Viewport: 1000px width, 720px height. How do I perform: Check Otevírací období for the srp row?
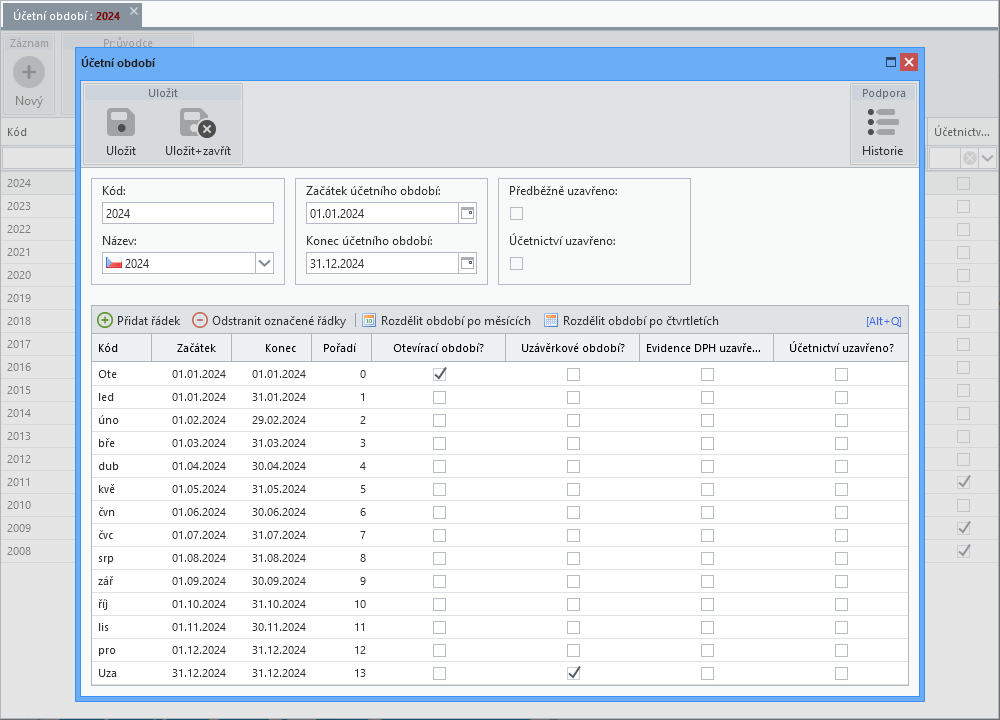[439, 558]
